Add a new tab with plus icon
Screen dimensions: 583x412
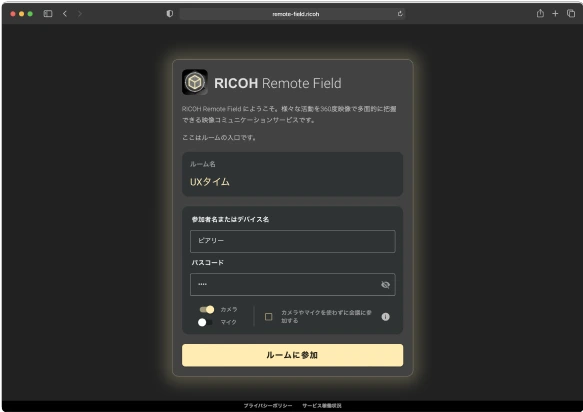pos(555,14)
